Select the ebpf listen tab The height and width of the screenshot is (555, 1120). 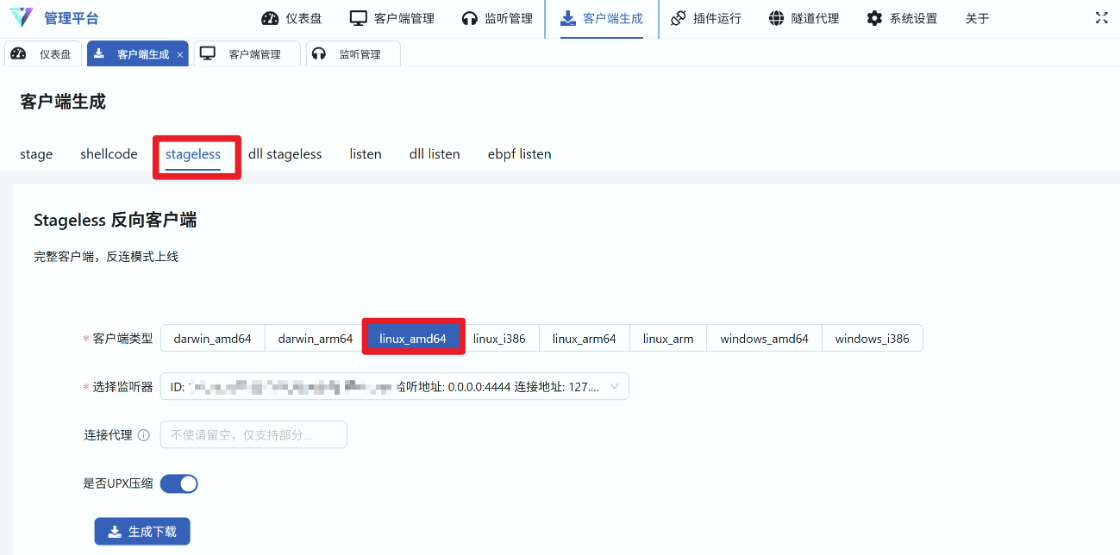[519, 154]
